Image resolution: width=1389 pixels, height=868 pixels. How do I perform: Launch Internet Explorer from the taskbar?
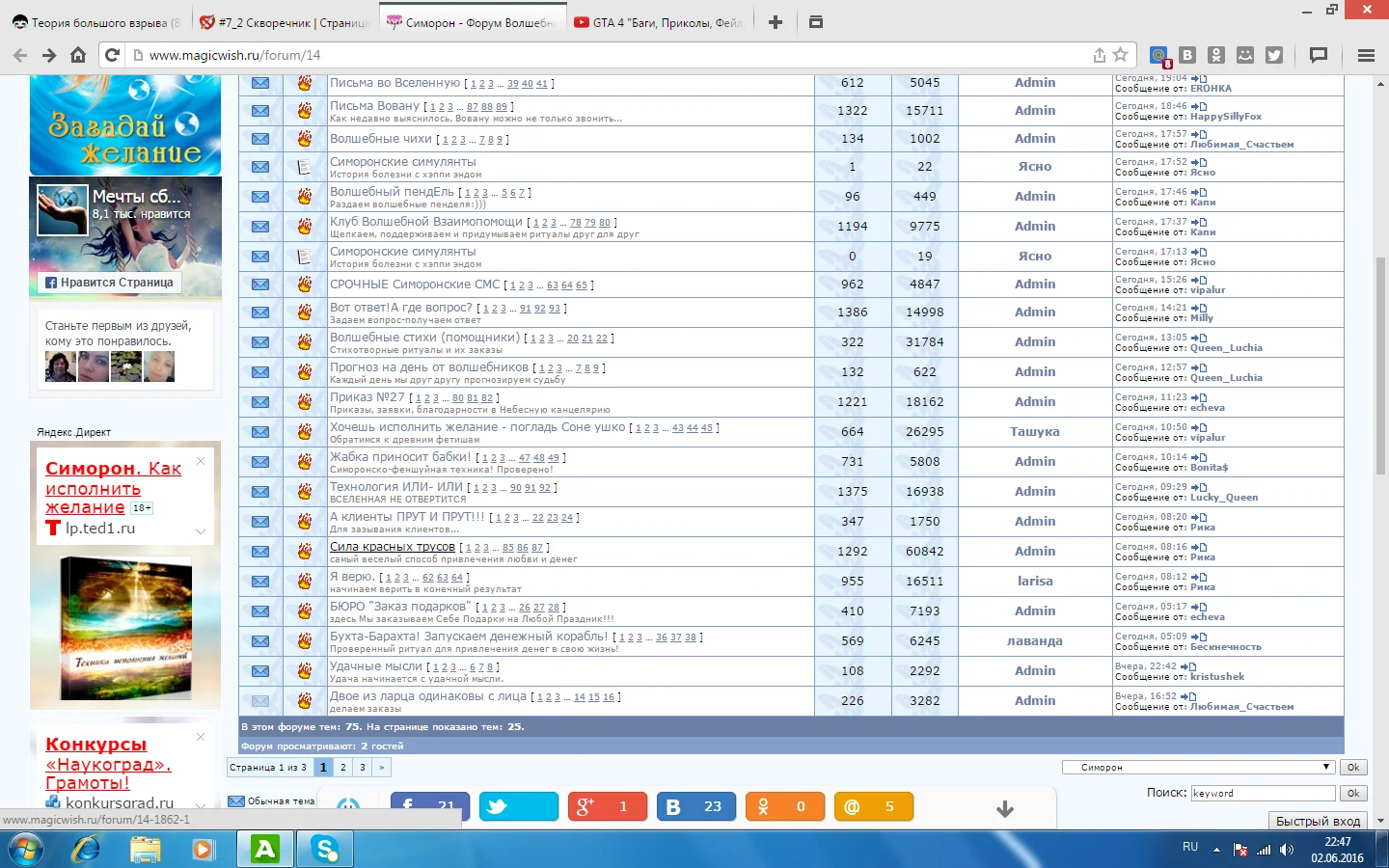(x=86, y=850)
